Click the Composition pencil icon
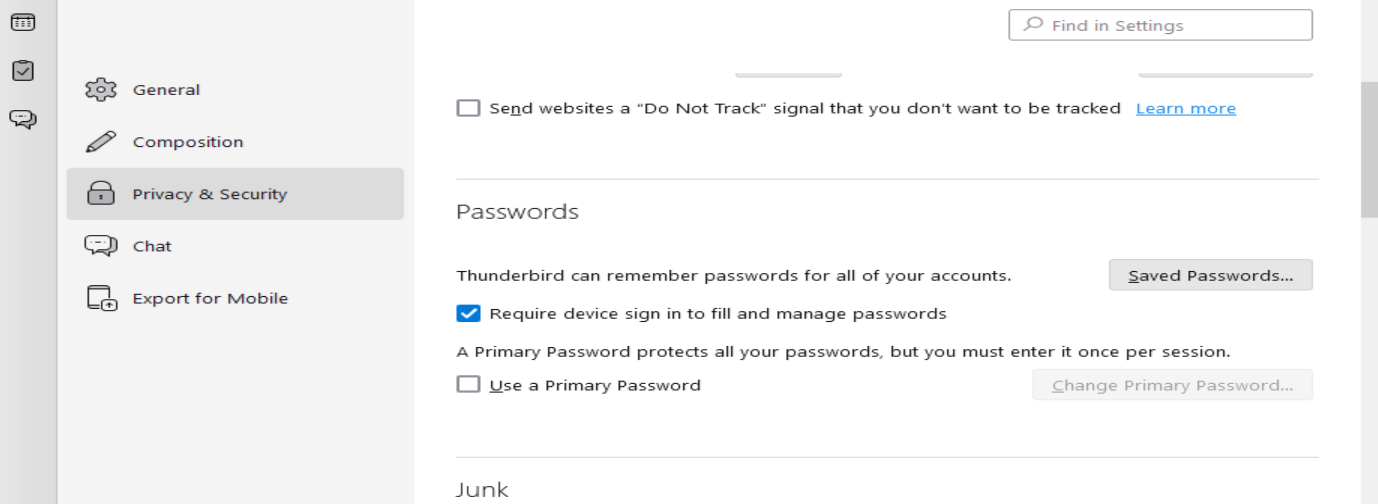This screenshot has height=504, width=1378. point(101,142)
